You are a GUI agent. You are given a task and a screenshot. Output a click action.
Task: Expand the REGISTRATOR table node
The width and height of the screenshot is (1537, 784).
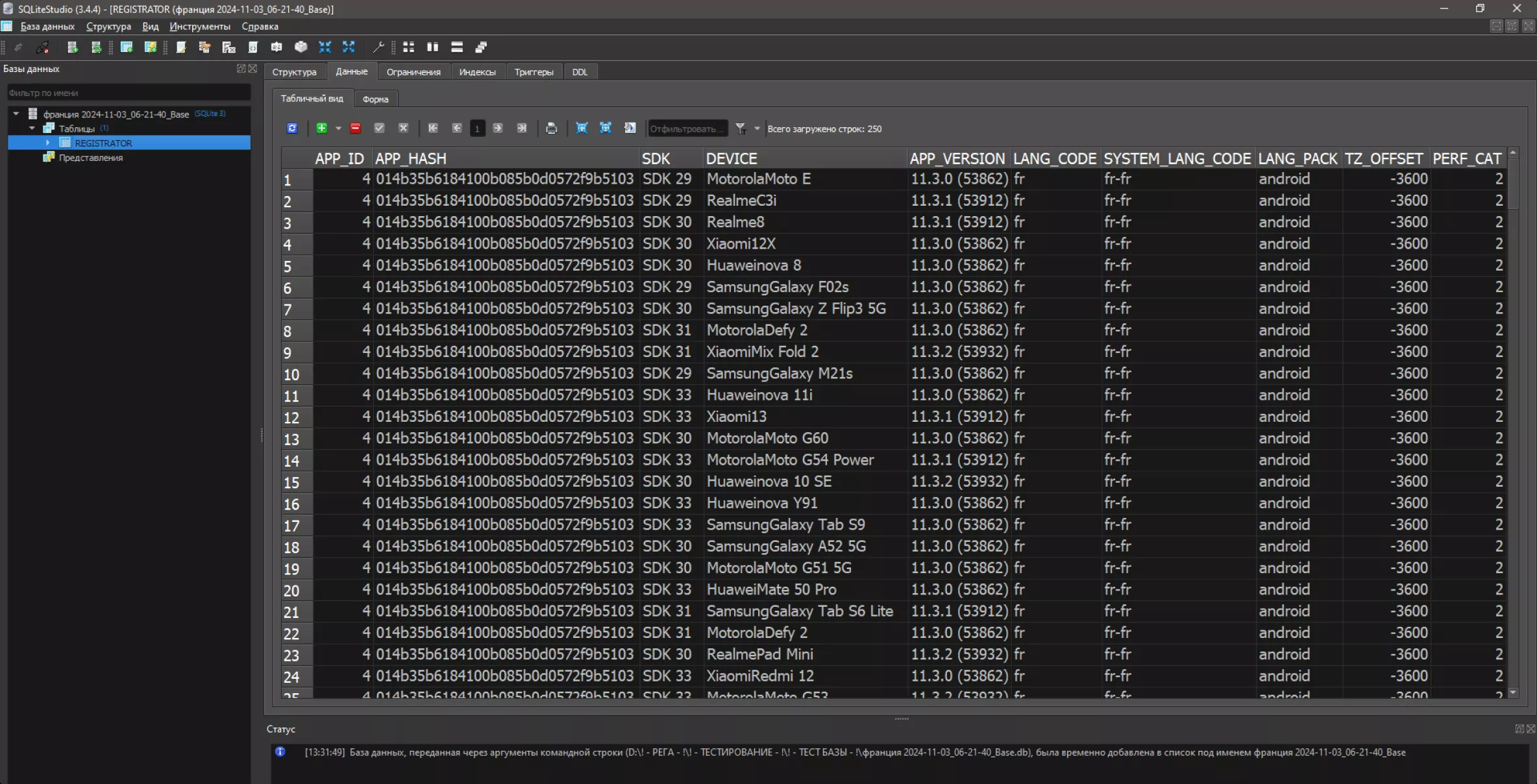[47, 142]
